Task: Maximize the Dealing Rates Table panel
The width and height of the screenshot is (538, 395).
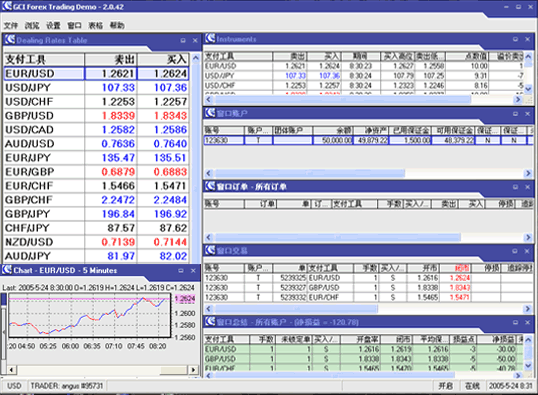Action: [x=183, y=40]
